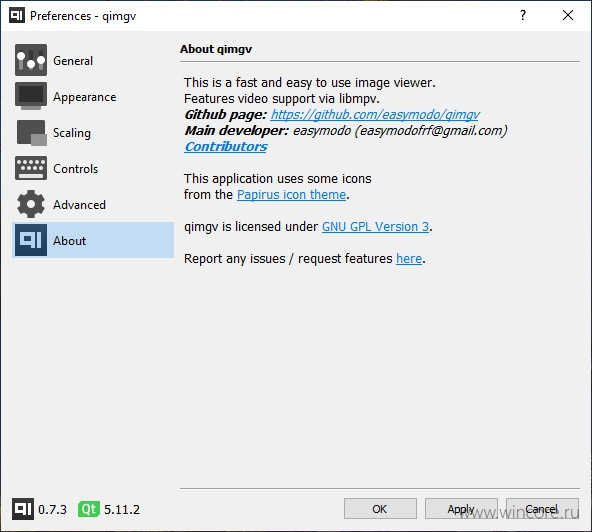Click the green Qt logo icon
The image size is (592, 532).
(89, 509)
